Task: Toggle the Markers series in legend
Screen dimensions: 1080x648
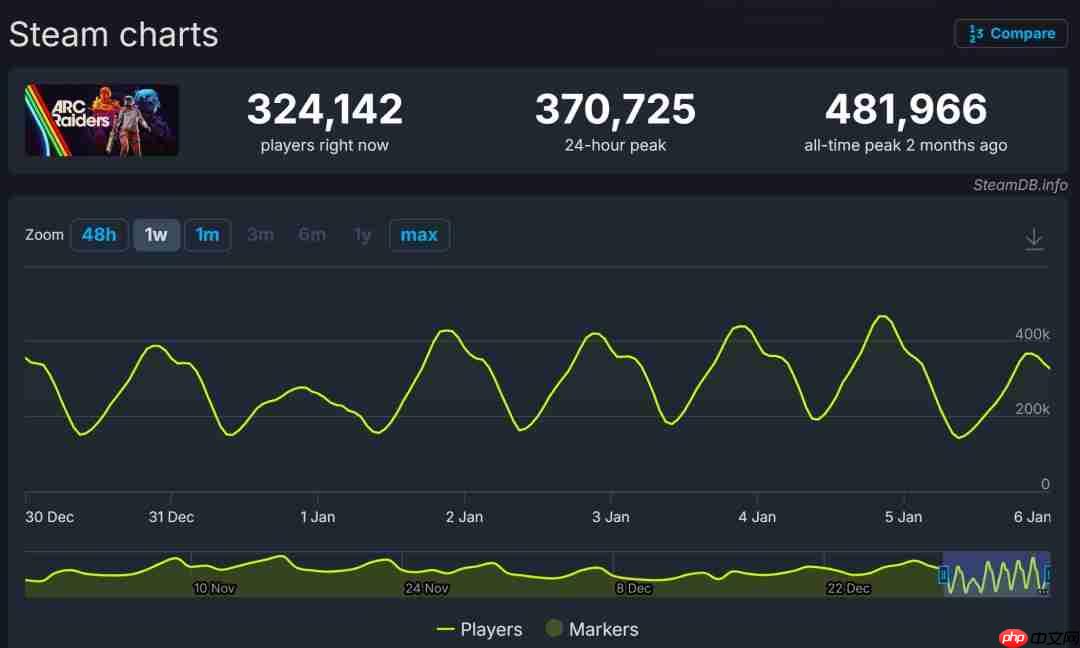Action: [592, 629]
